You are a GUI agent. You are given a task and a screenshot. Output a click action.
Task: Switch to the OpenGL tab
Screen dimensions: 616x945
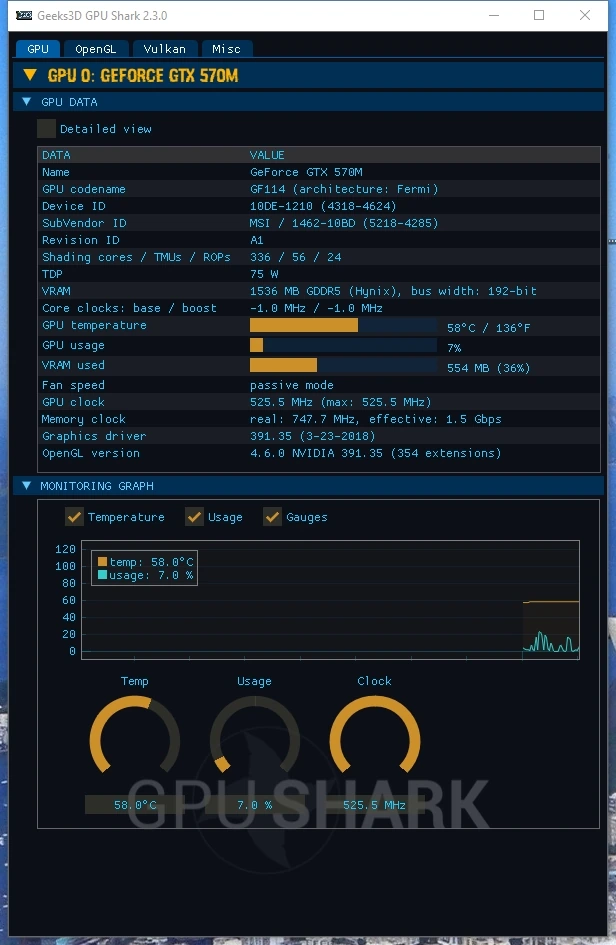tap(95, 49)
